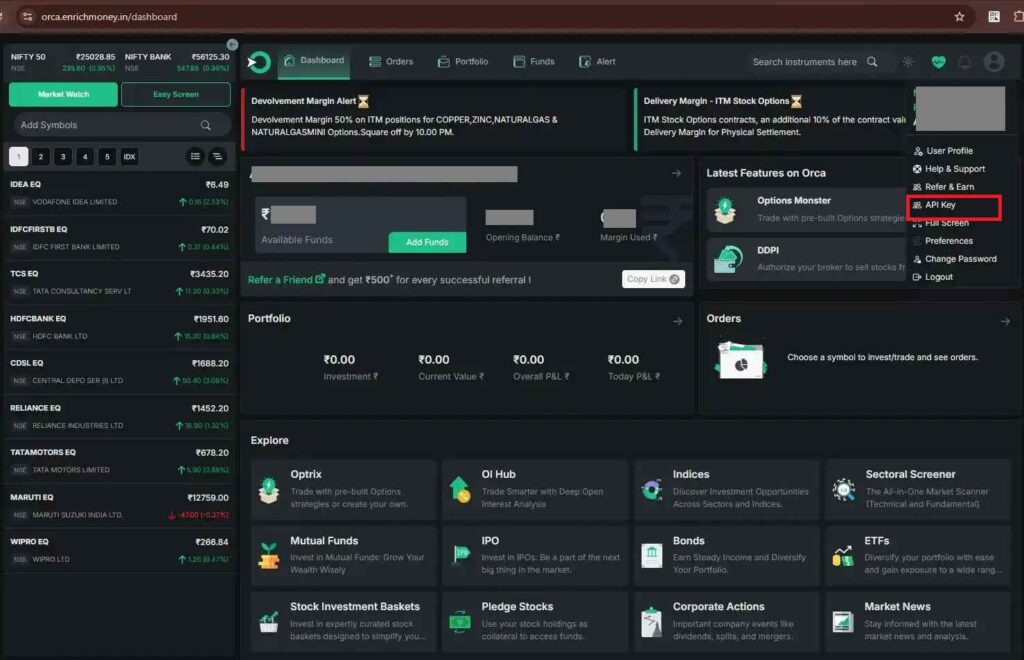Screen dimensions: 1024x660
Task: Click the Add Symbols search field
Action: coord(121,125)
